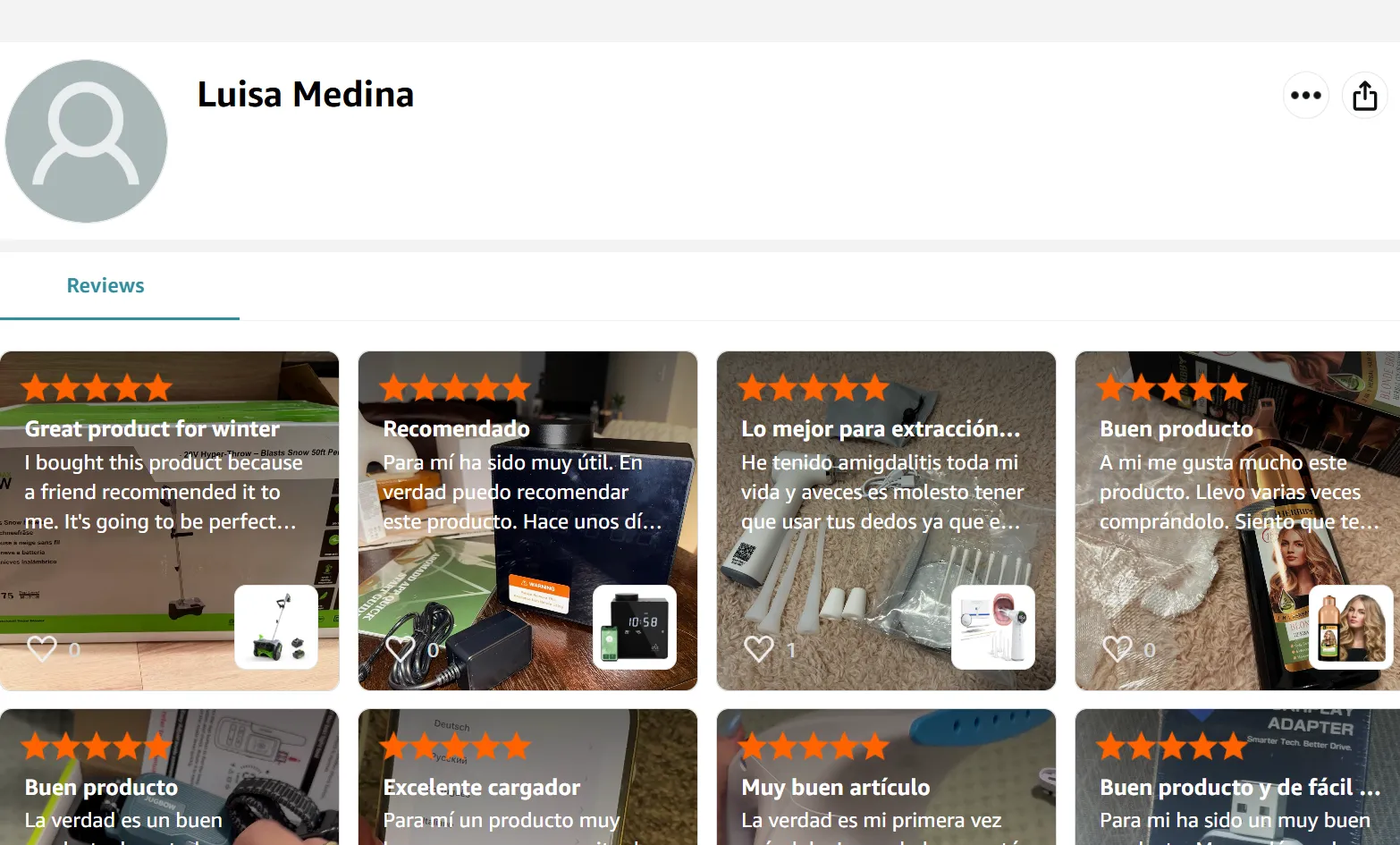Open the "Lo mejor para extracción..." review title
Screen dimensions: 1400x845
point(881,429)
